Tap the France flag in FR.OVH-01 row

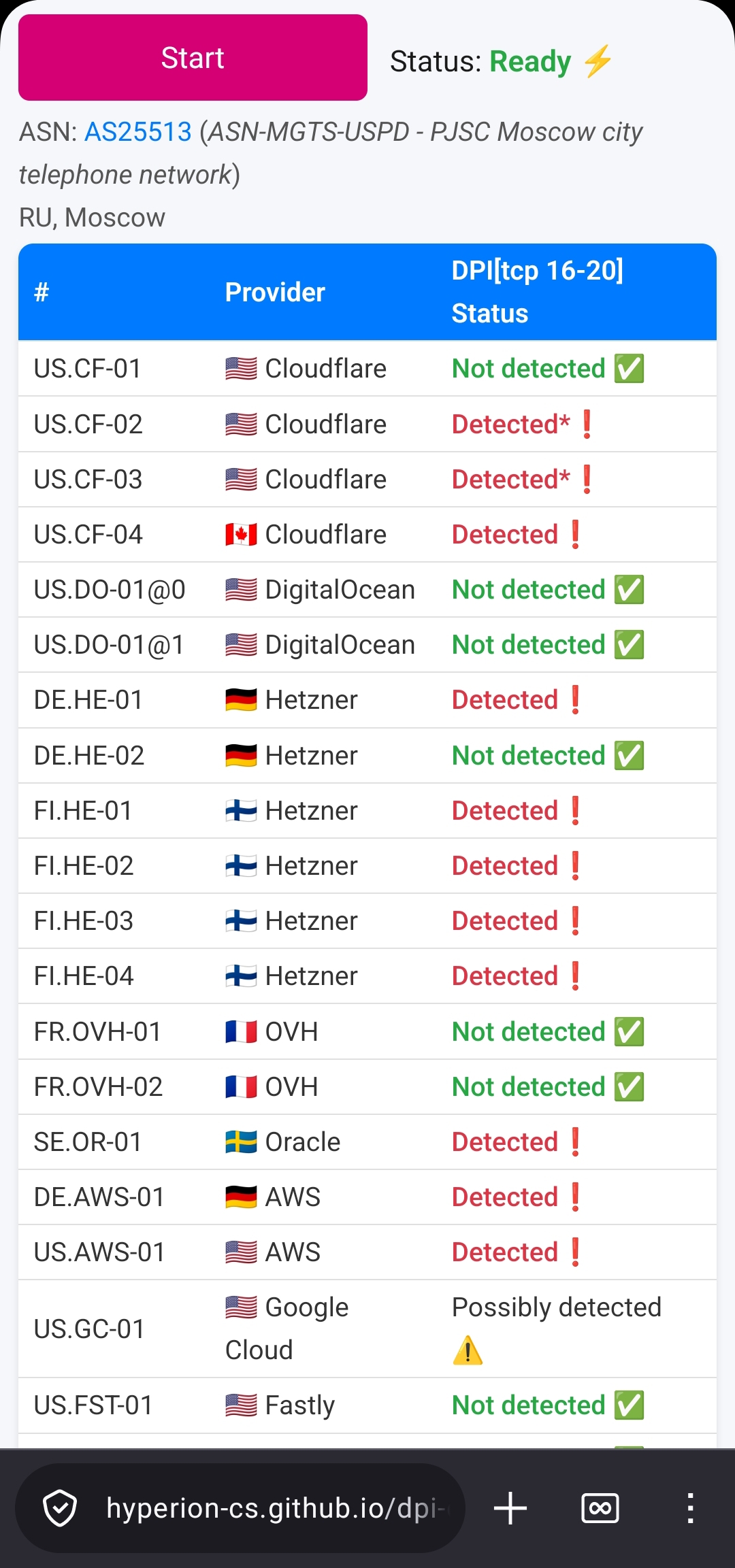coord(241,1032)
